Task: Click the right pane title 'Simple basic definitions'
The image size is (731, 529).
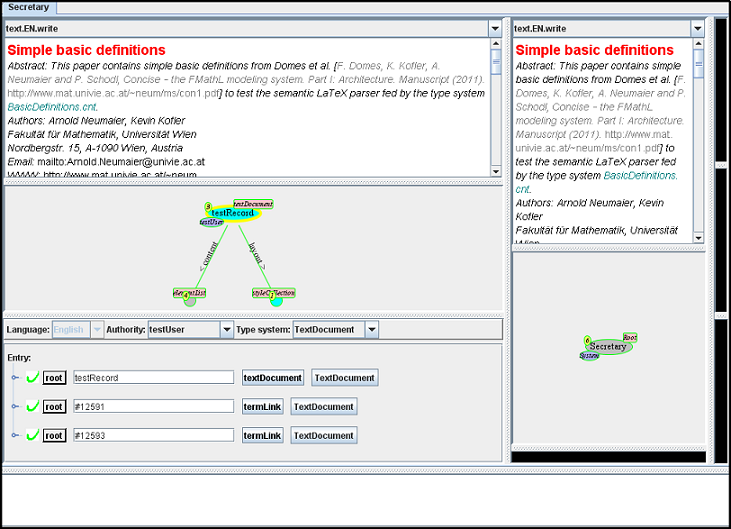Action: click(x=594, y=50)
